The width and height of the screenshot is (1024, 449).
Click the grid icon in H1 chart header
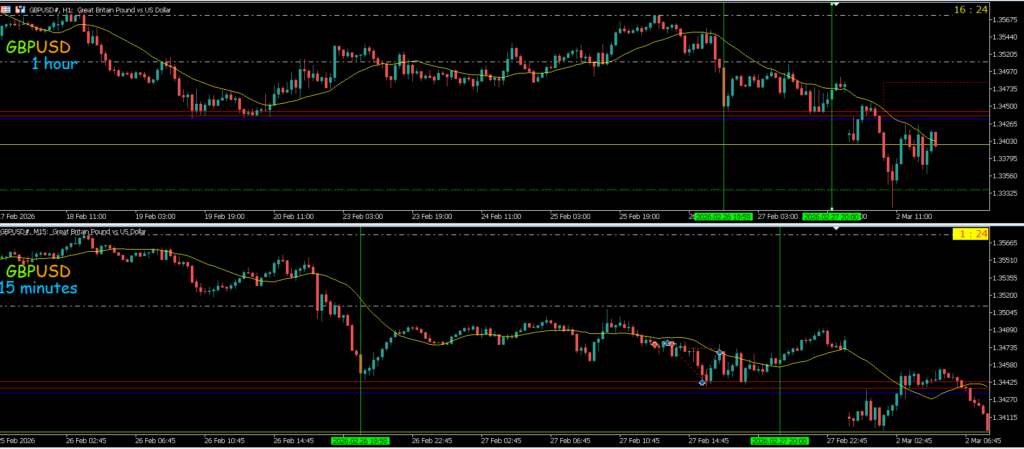(7, 9)
